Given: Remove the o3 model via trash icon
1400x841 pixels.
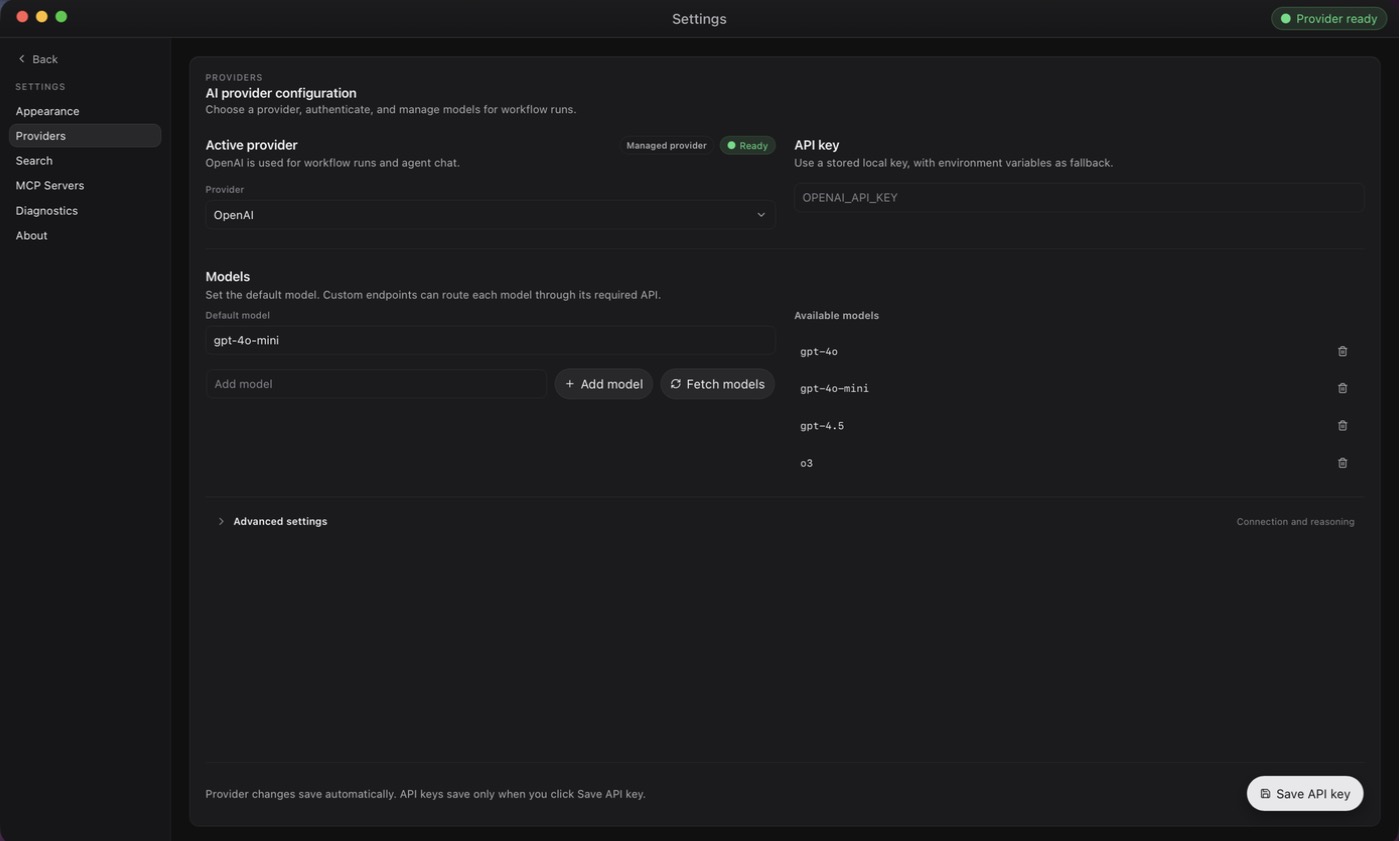Looking at the screenshot, I should point(1342,463).
